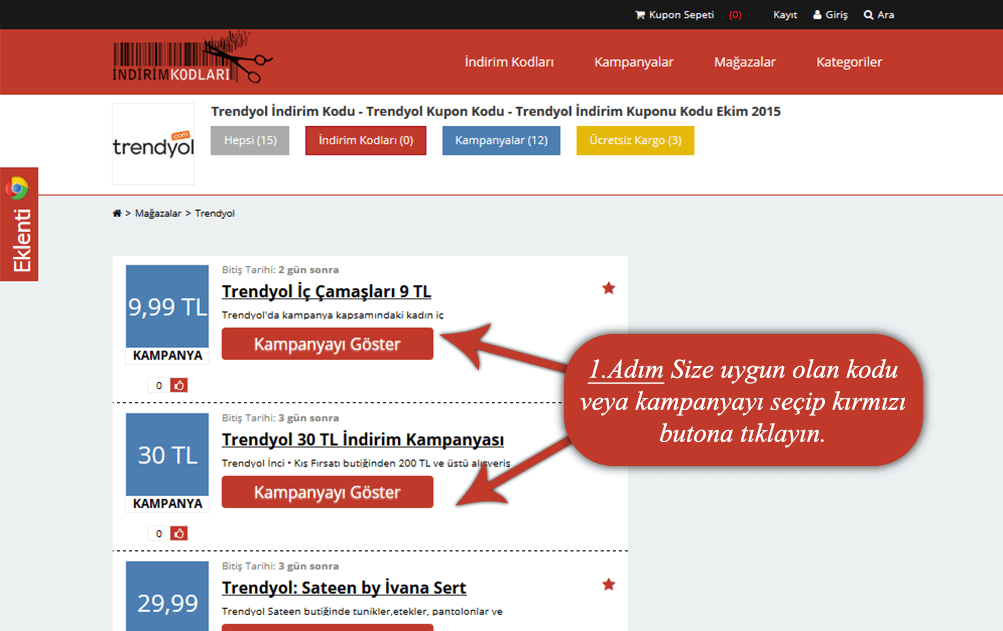Click 'Bitiş Tarihi: 2 gün sonra' text
This screenshot has width=1003, height=631.
pos(280,270)
